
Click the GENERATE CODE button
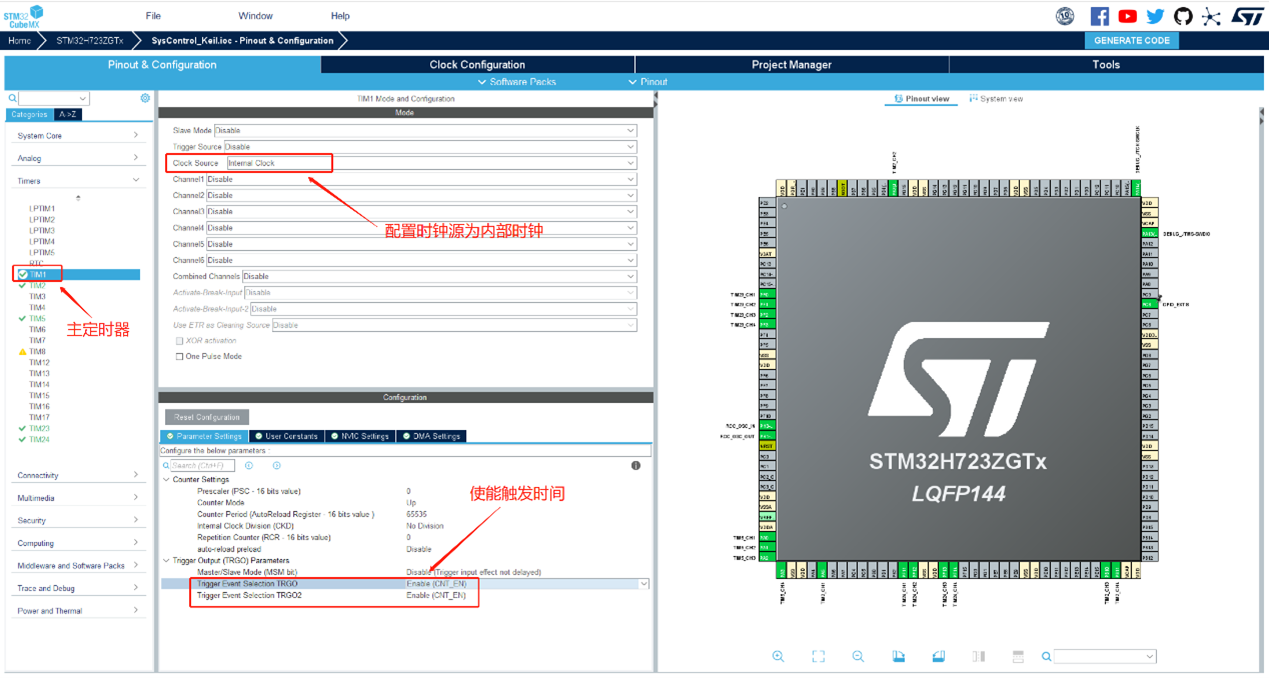click(1131, 41)
